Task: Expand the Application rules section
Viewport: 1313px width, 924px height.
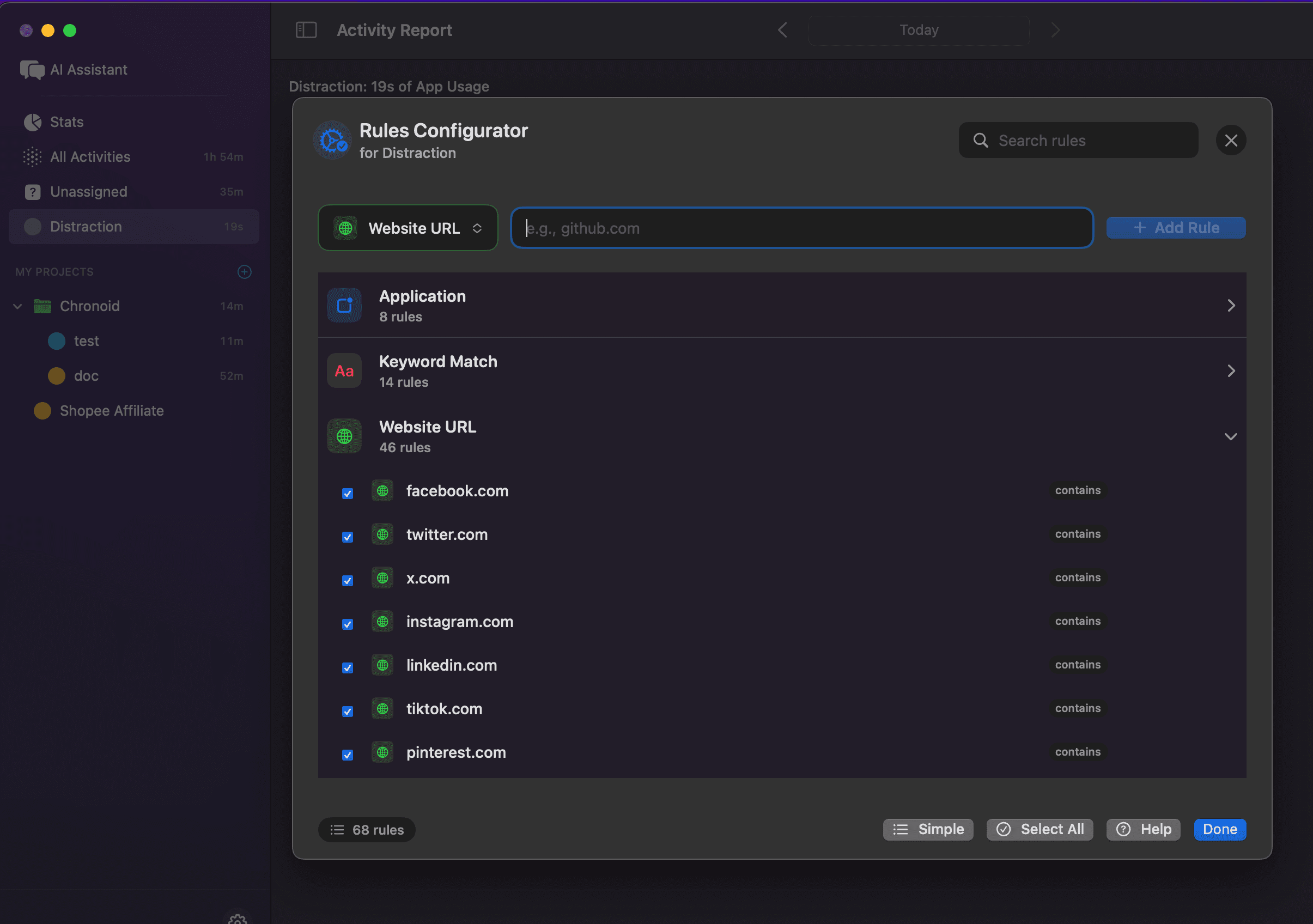Action: tap(1231, 305)
